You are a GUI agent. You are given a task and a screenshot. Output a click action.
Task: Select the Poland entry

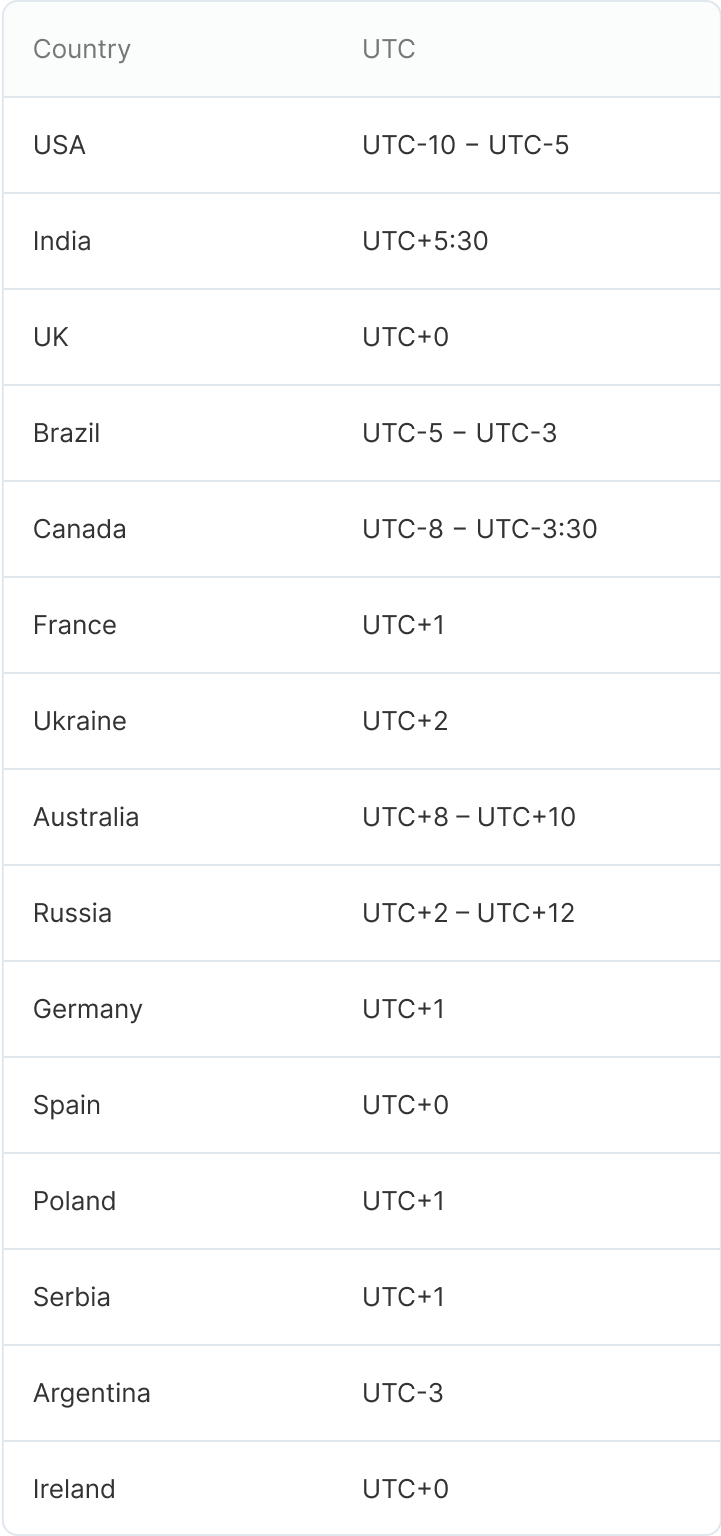[x=75, y=1201]
